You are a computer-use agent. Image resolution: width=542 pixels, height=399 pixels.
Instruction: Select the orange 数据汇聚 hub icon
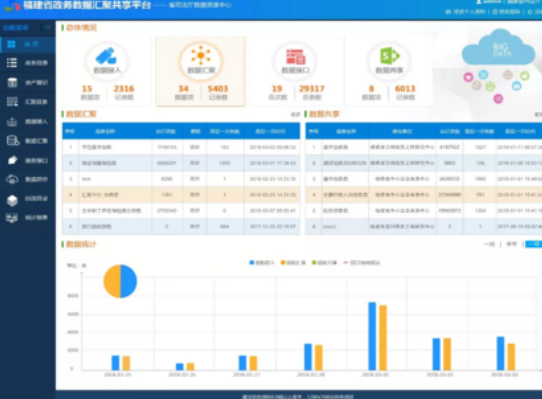(200, 55)
